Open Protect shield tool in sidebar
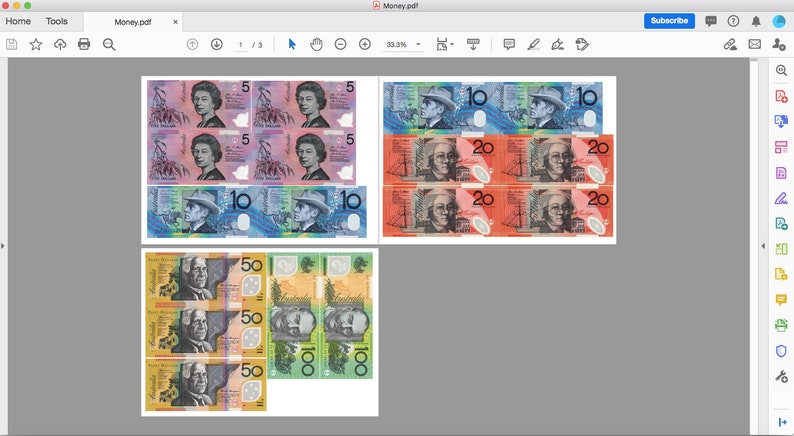This screenshot has width=794, height=436. 781,350
